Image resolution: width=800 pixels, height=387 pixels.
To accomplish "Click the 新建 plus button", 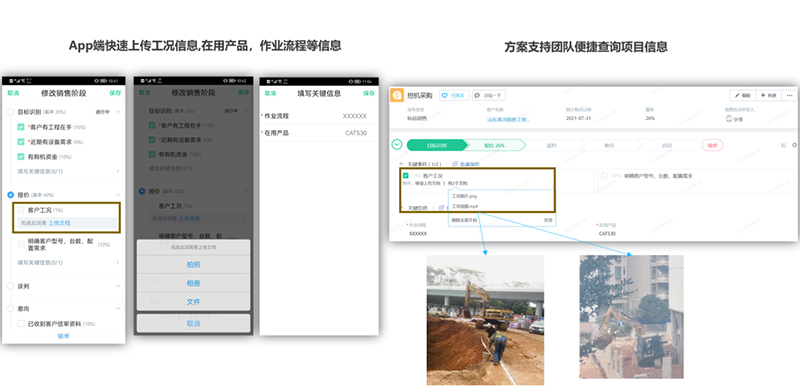I will (x=768, y=95).
